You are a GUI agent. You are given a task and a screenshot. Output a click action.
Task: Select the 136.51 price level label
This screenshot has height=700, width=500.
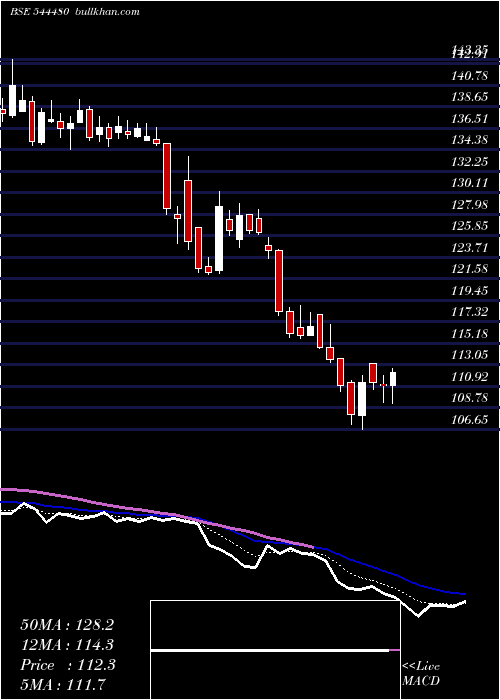pos(469,119)
